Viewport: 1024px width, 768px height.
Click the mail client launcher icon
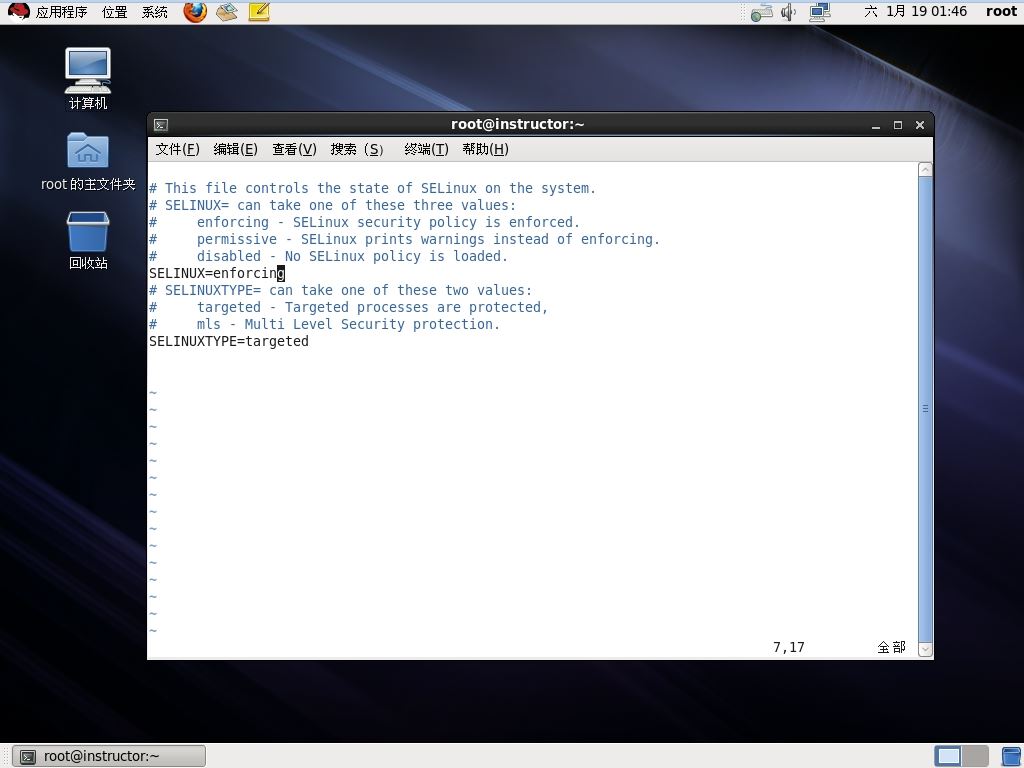pyautogui.click(x=227, y=12)
